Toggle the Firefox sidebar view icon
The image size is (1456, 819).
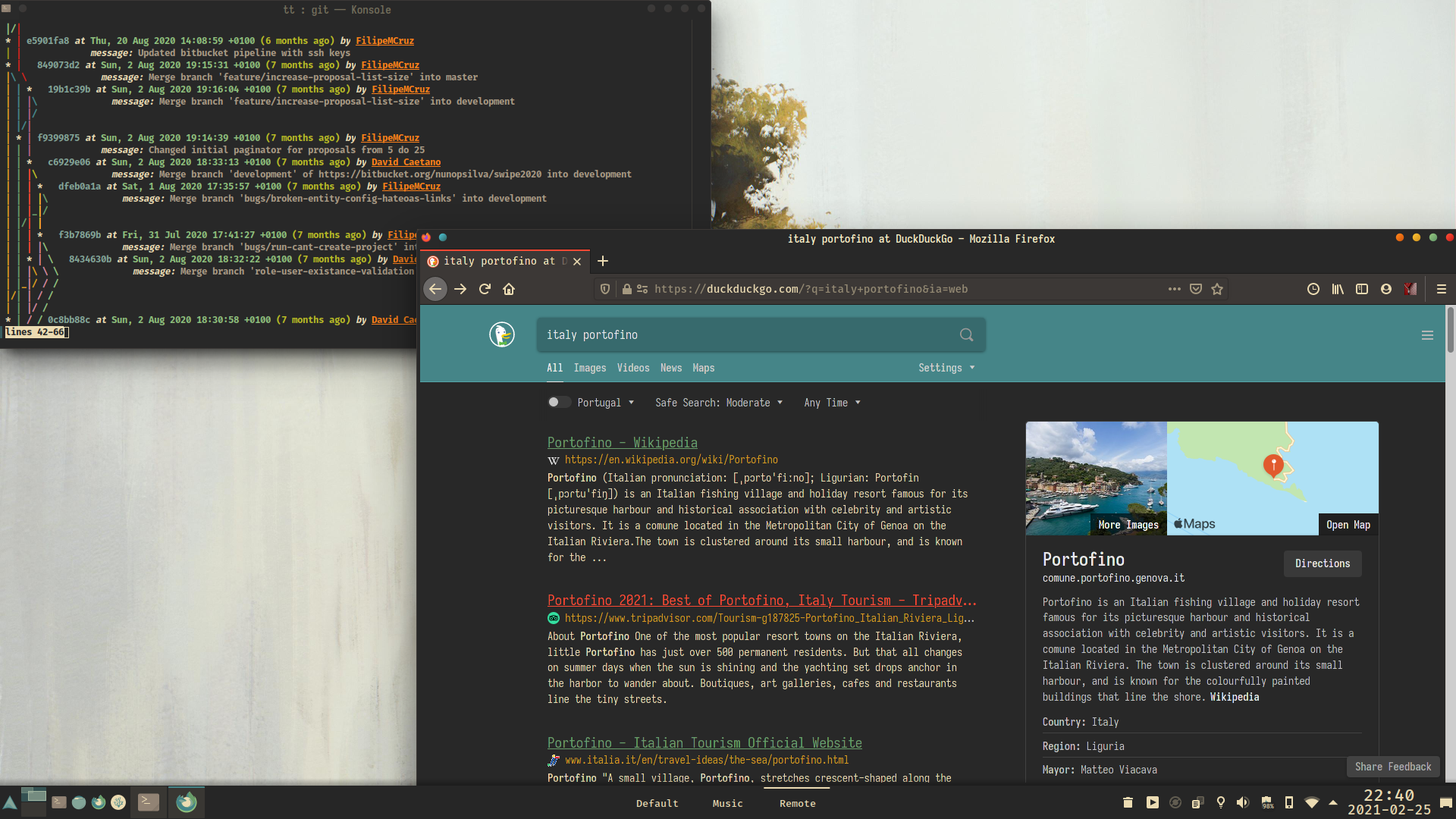tap(1362, 289)
